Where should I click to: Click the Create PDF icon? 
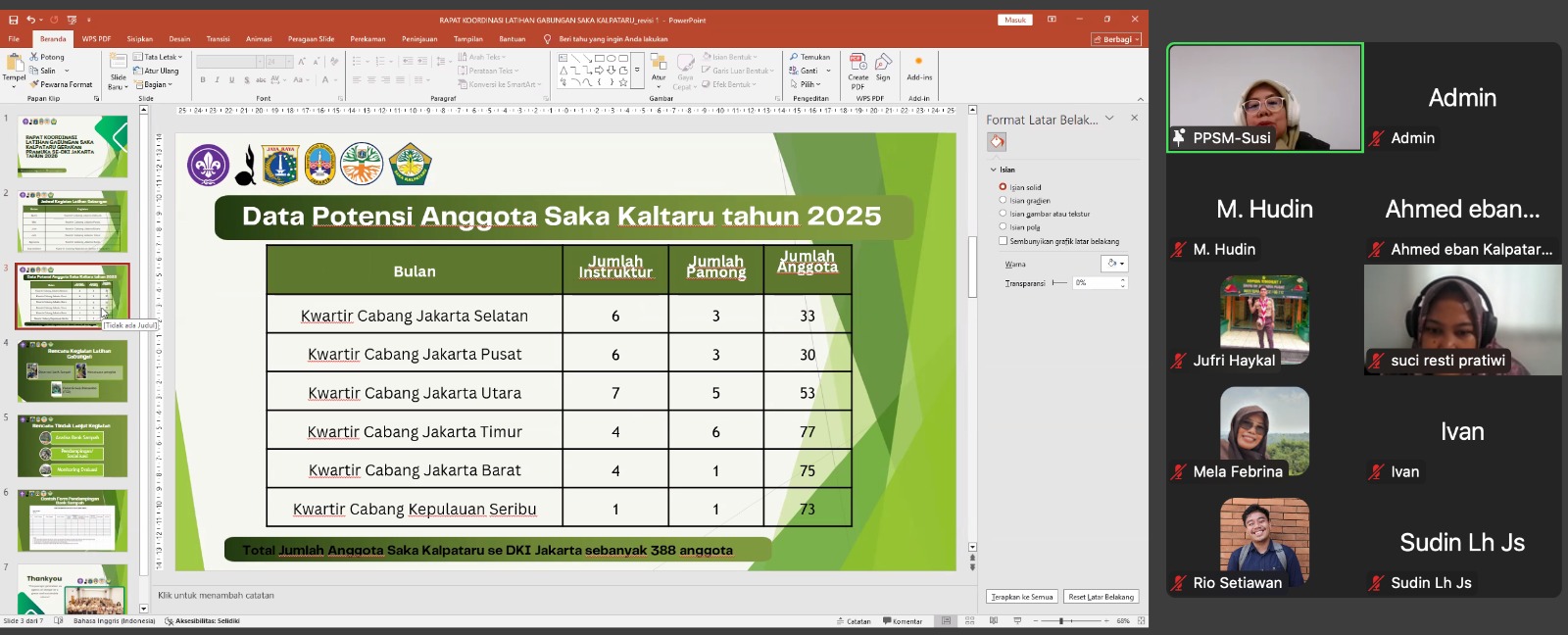[857, 67]
